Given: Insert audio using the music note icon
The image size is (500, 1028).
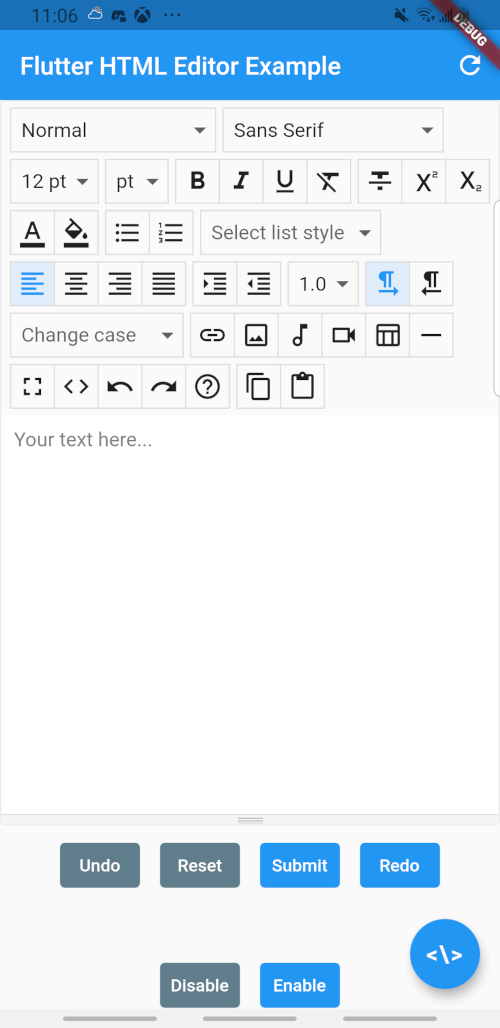Looking at the screenshot, I should (x=300, y=335).
